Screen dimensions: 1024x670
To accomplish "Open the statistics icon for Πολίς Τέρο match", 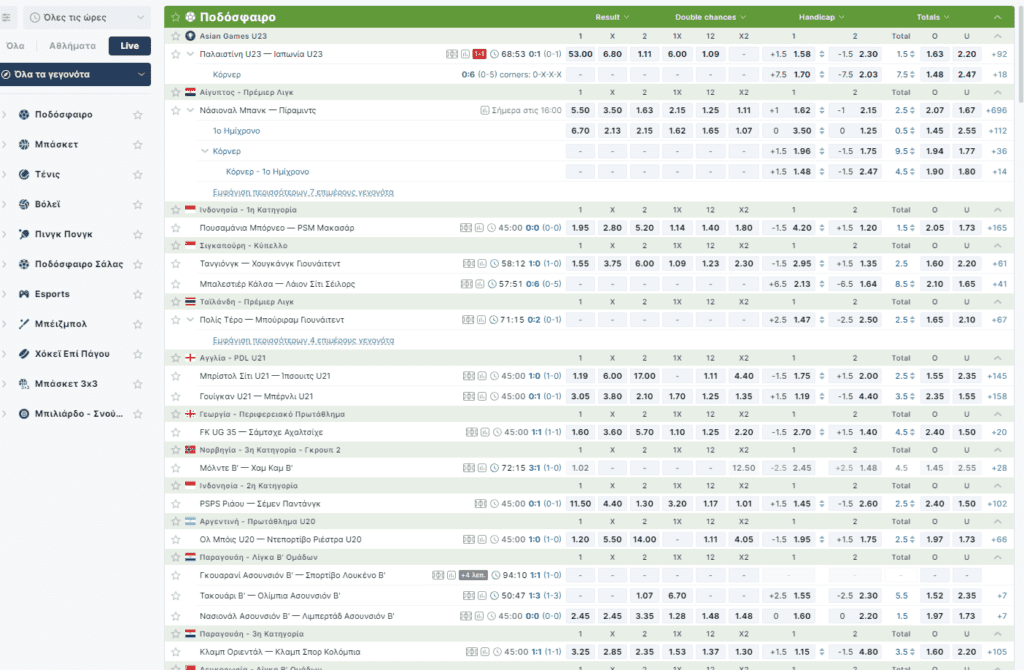I will coord(480,320).
